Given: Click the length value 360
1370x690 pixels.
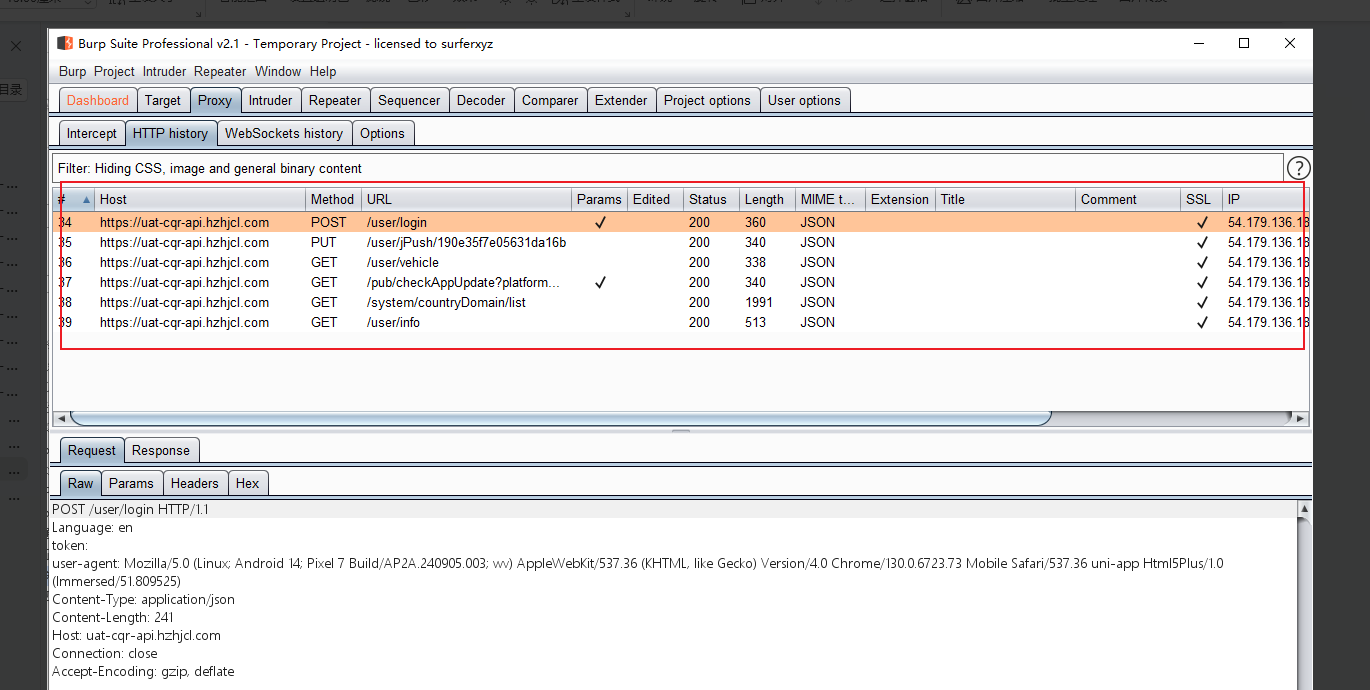Looking at the screenshot, I should [x=755, y=222].
